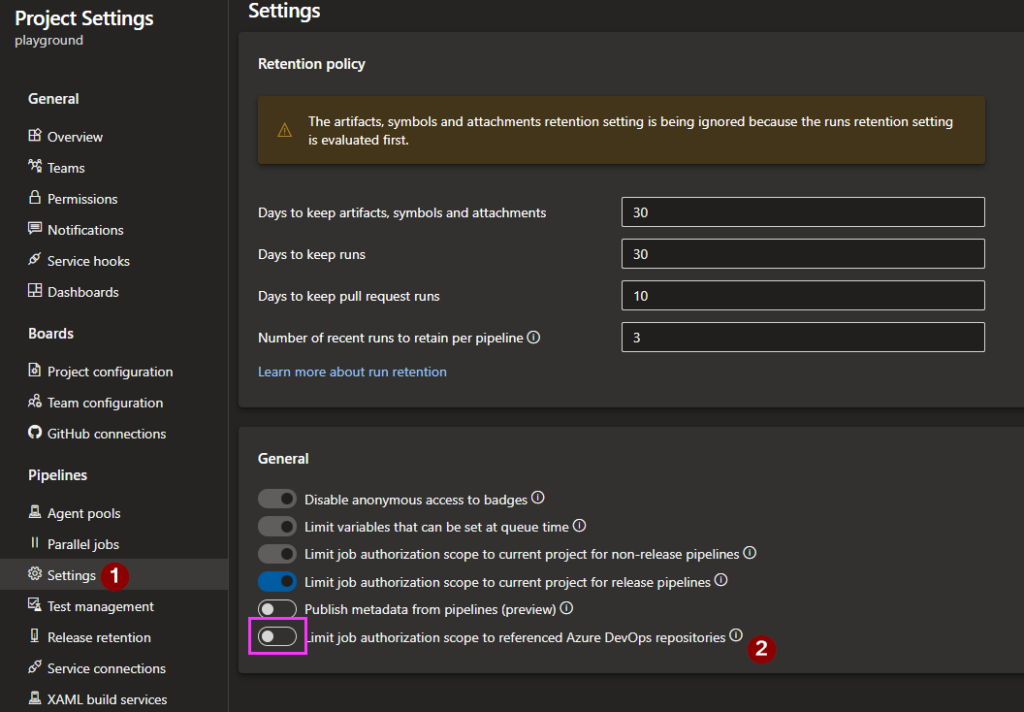Click the Permissions lock icon
This screenshot has width=1024, height=712.
tap(35, 197)
